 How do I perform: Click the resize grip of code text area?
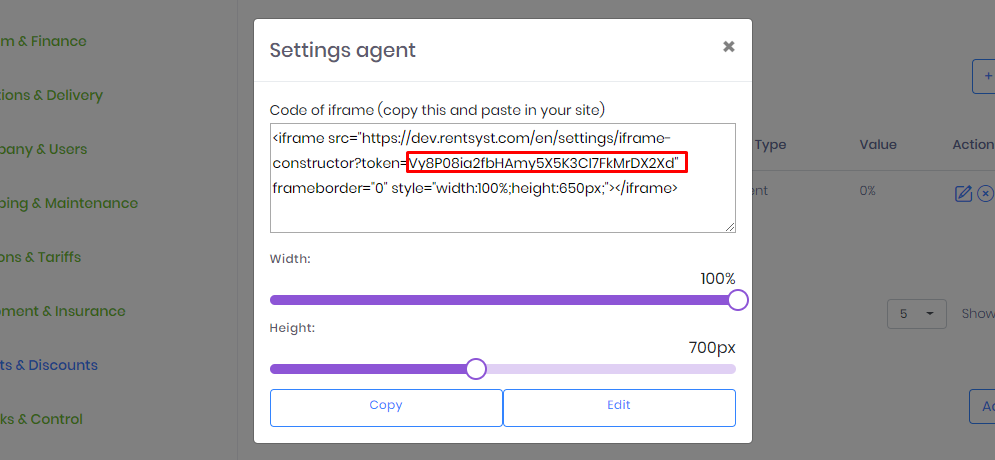[x=730, y=227]
